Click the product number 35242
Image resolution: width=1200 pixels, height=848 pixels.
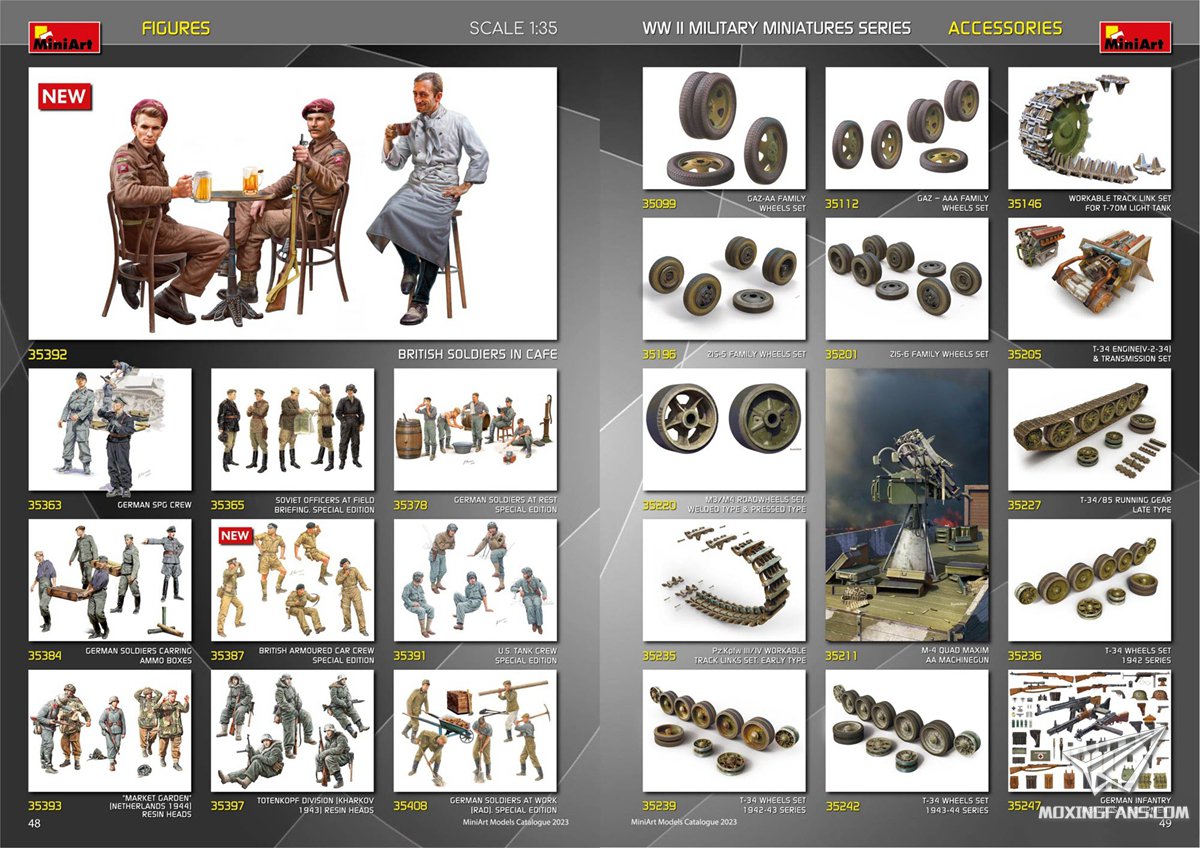tap(842, 806)
